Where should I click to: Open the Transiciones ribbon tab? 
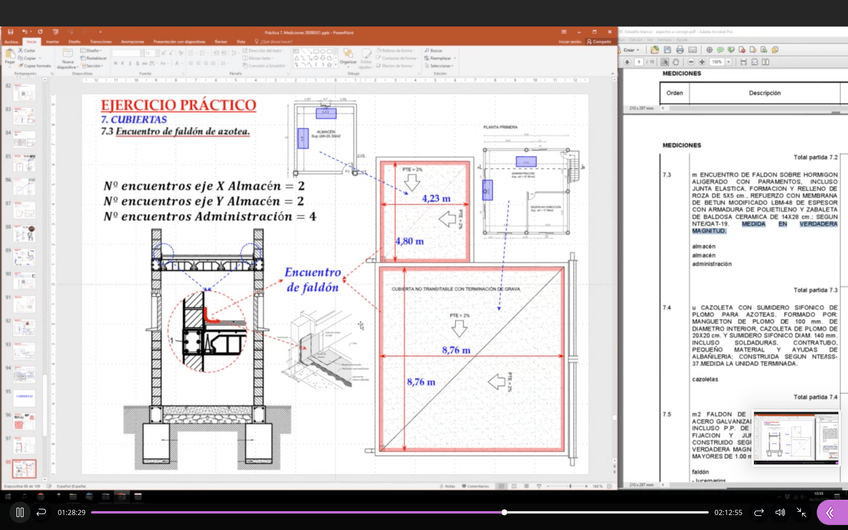(x=101, y=42)
